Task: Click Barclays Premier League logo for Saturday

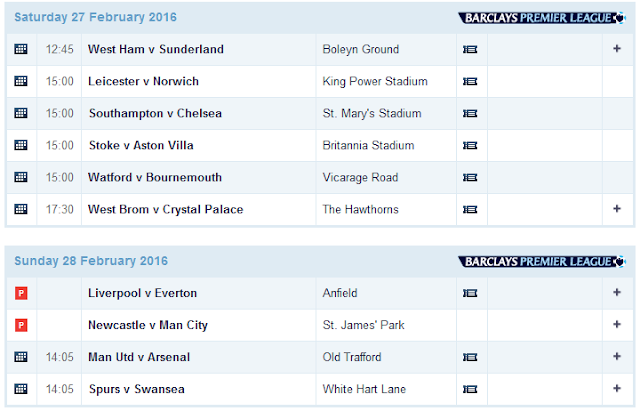Action: point(542,18)
